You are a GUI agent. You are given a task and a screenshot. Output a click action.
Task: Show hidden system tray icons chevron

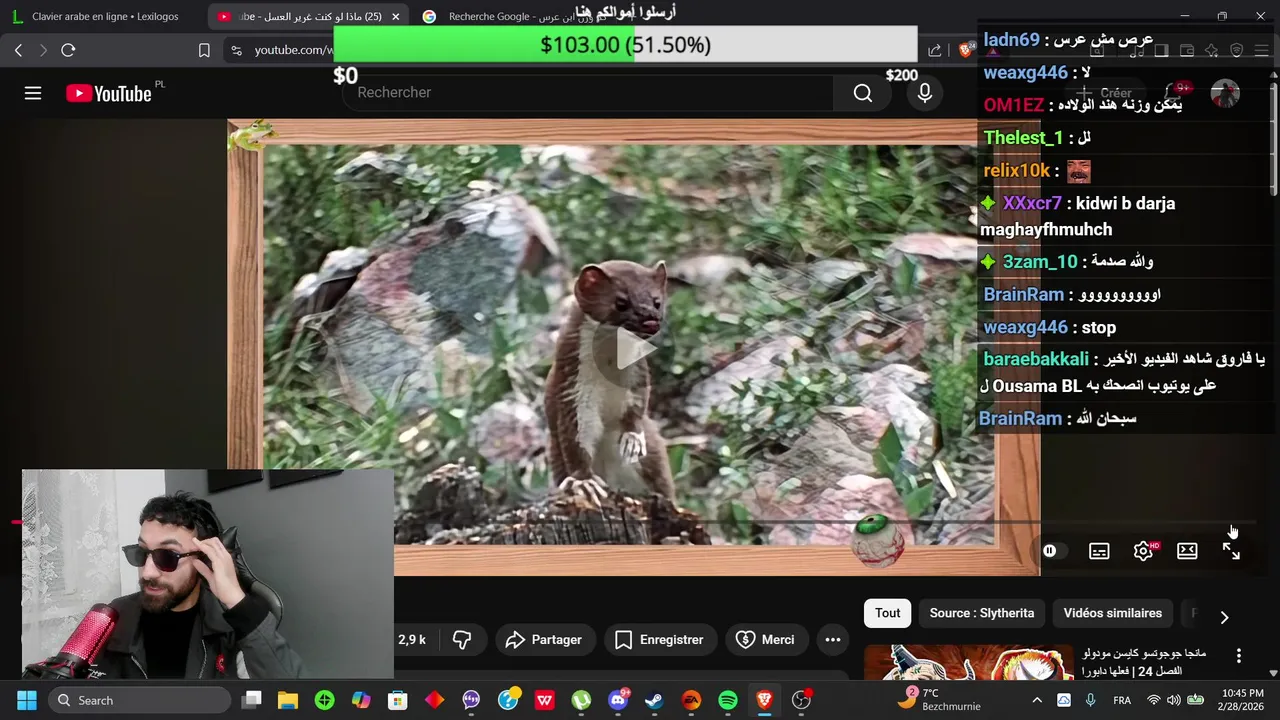1037,700
